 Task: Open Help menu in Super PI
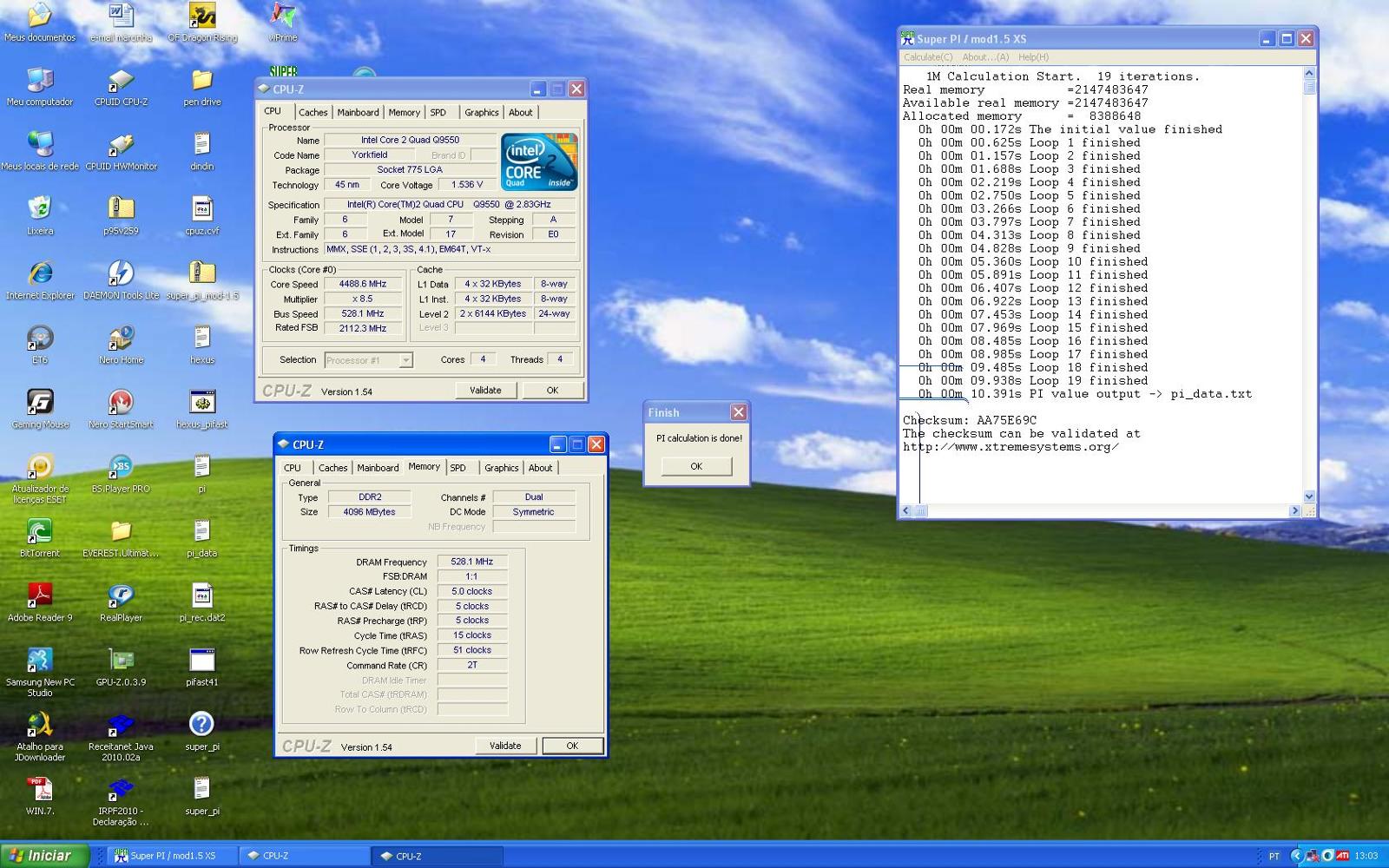tap(1033, 57)
